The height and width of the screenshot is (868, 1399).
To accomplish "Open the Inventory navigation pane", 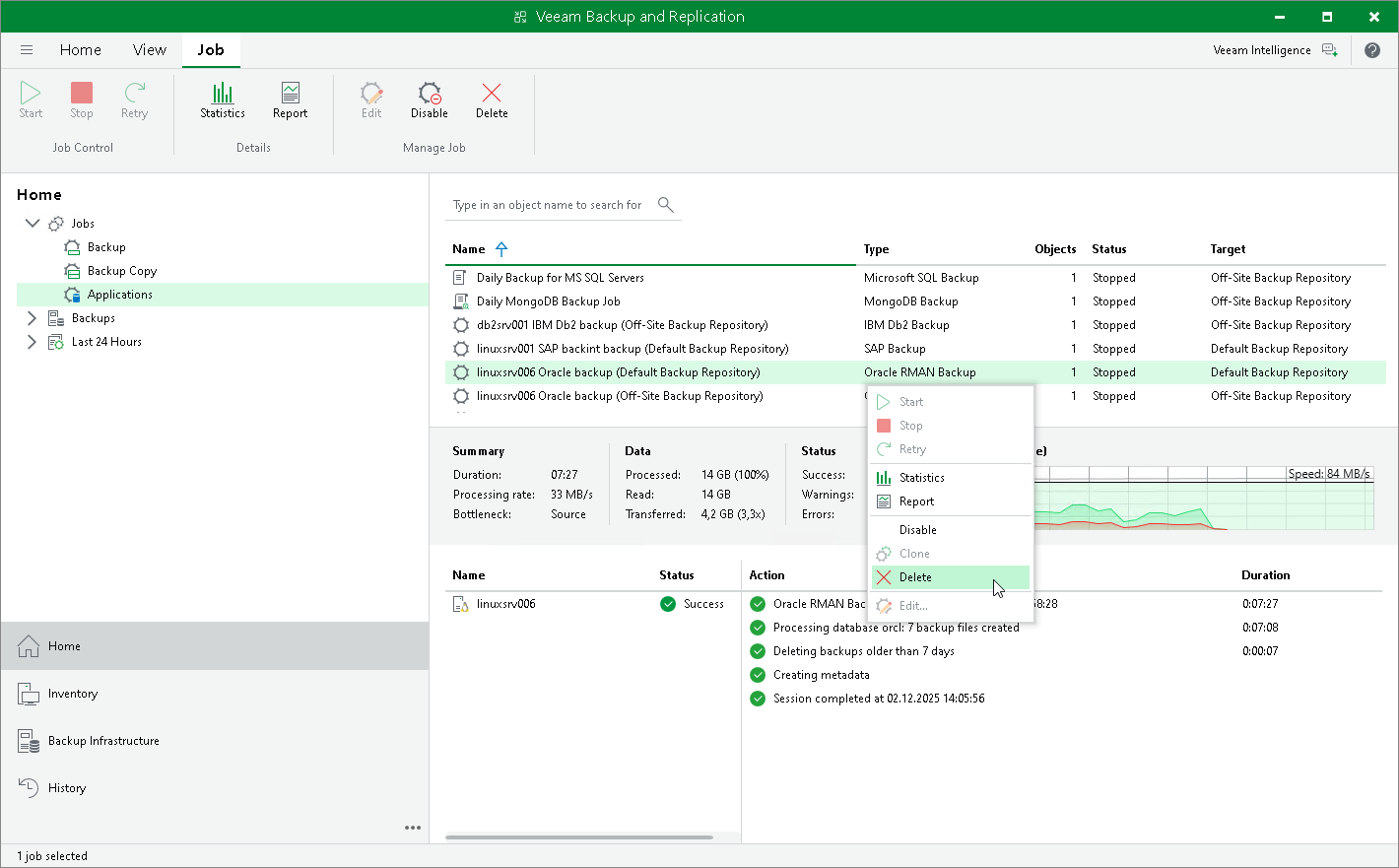I will [215, 694].
